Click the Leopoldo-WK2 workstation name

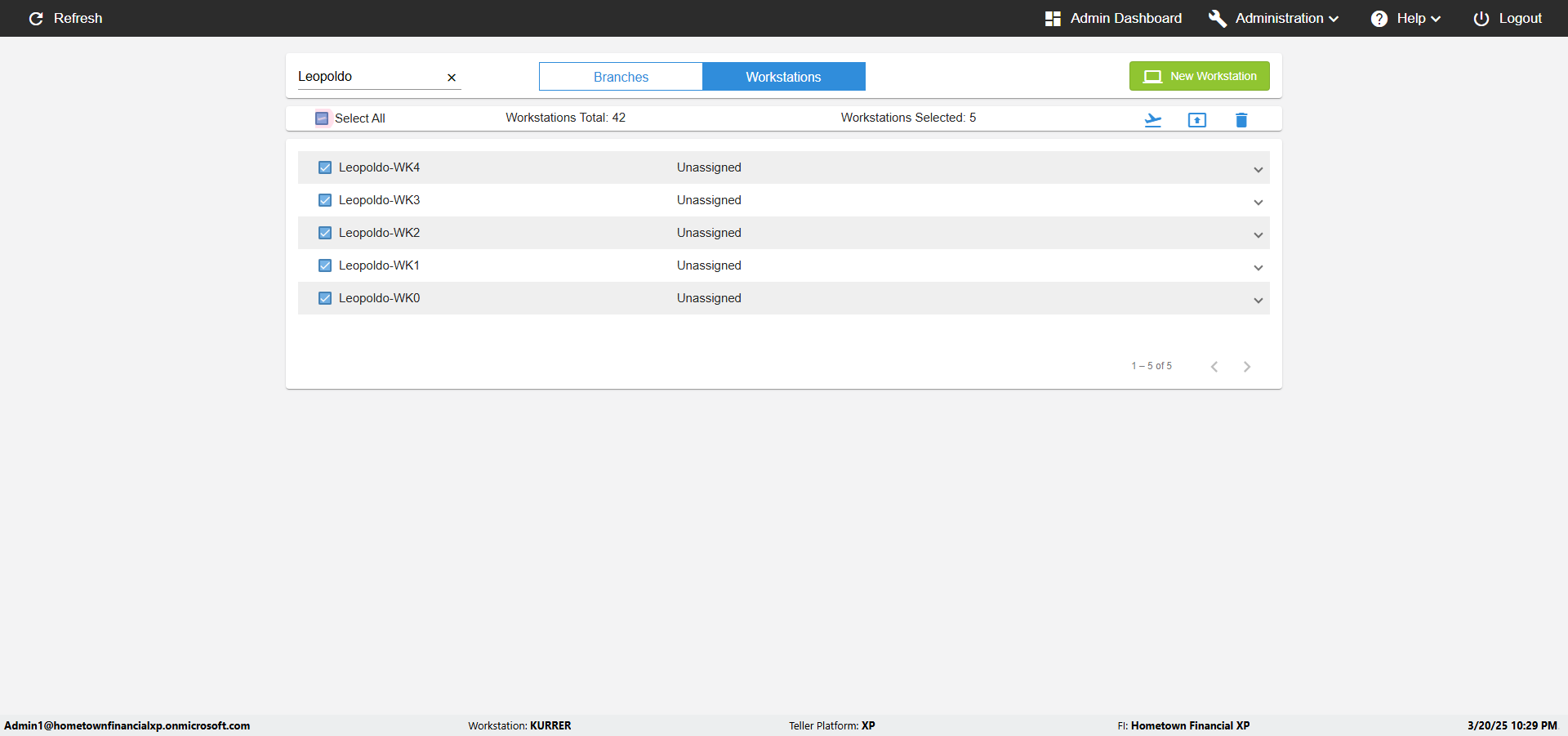pos(379,233)
